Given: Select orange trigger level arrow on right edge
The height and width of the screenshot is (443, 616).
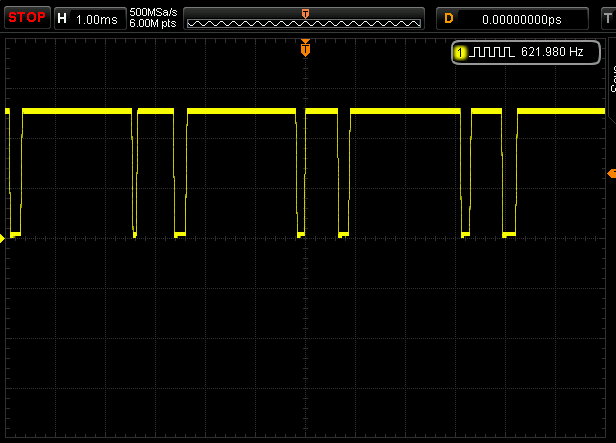Looking at the screenshot, I should tap(611, 174).
